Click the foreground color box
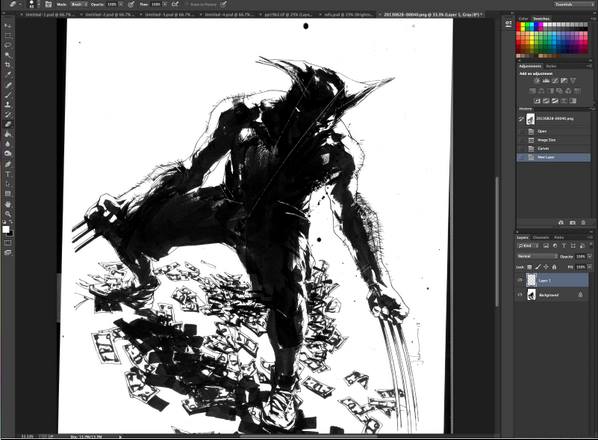This screenshot has height=440, width=598. (x=6, y=229)
